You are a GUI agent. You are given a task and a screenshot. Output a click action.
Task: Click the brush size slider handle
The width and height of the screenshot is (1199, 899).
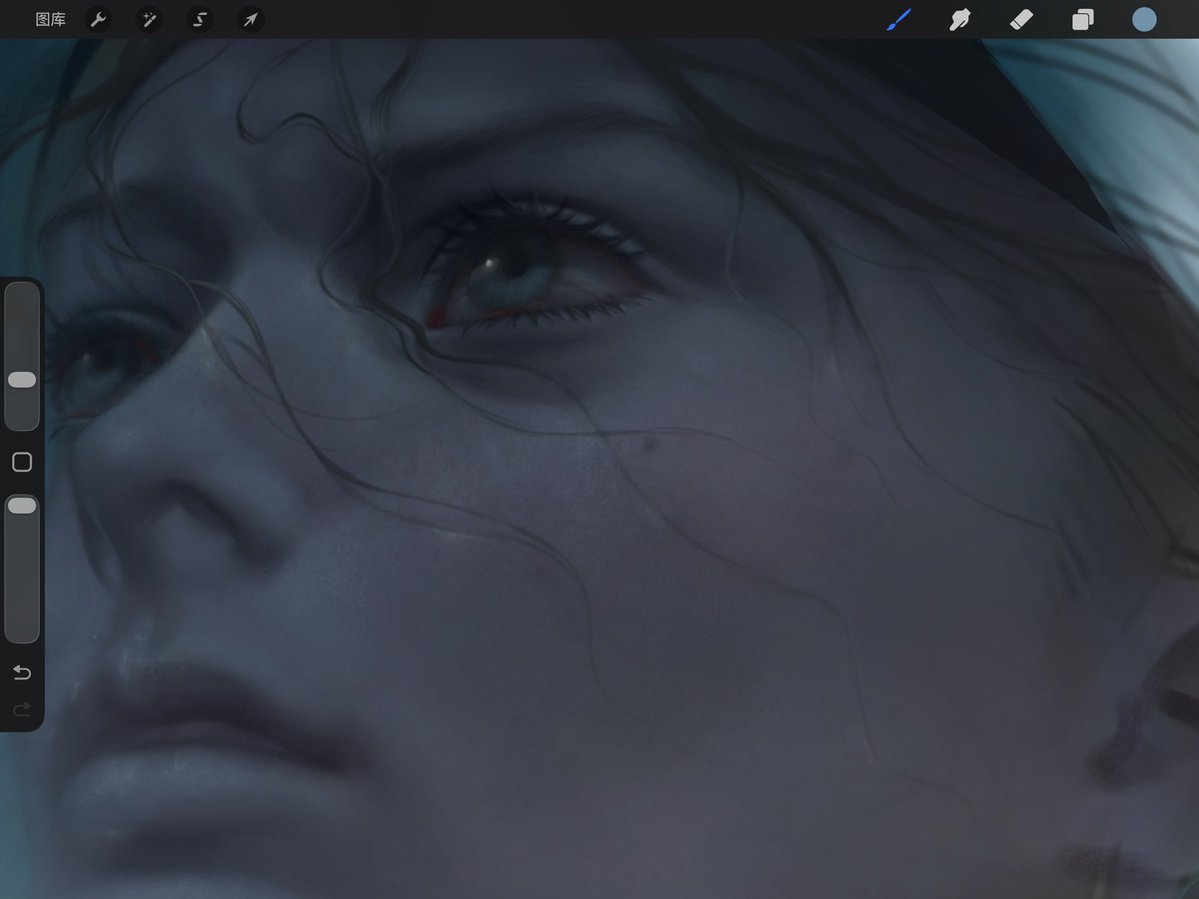pyautogui.click(x=22, y=380)
